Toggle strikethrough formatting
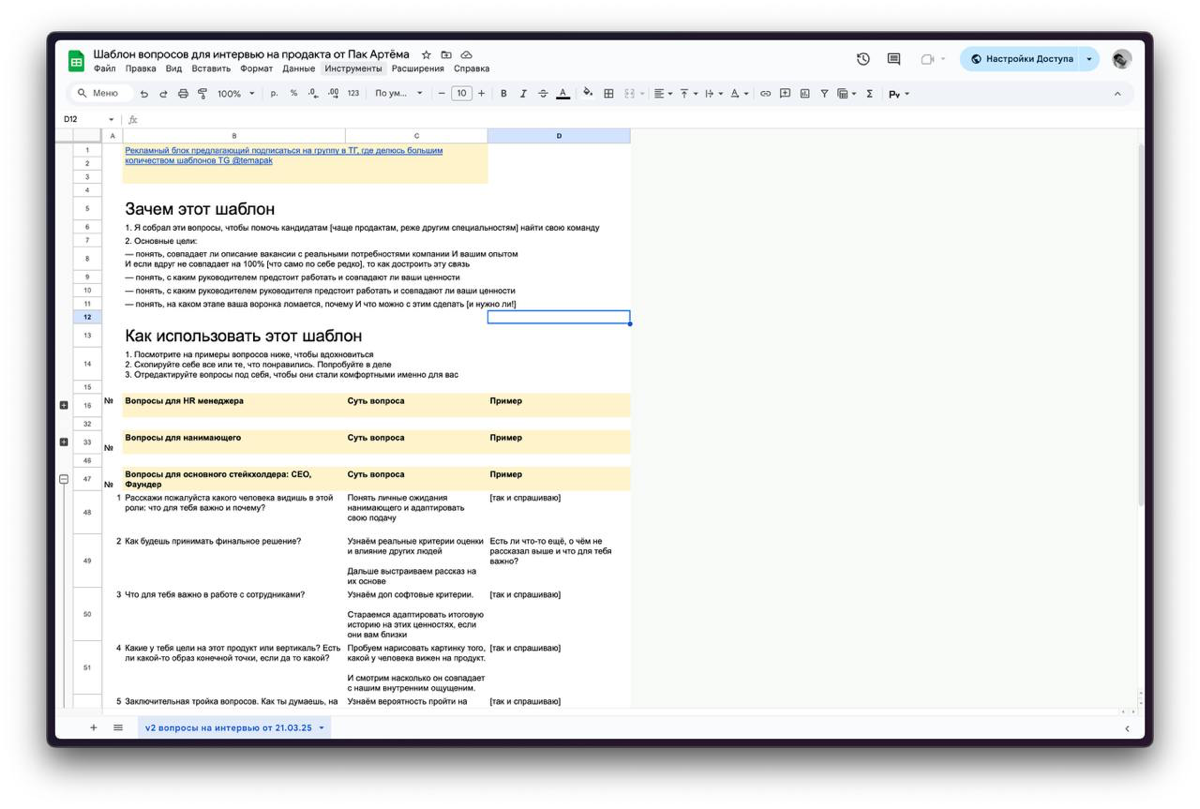Viewport: 1200px width, 809px height. 543,94
